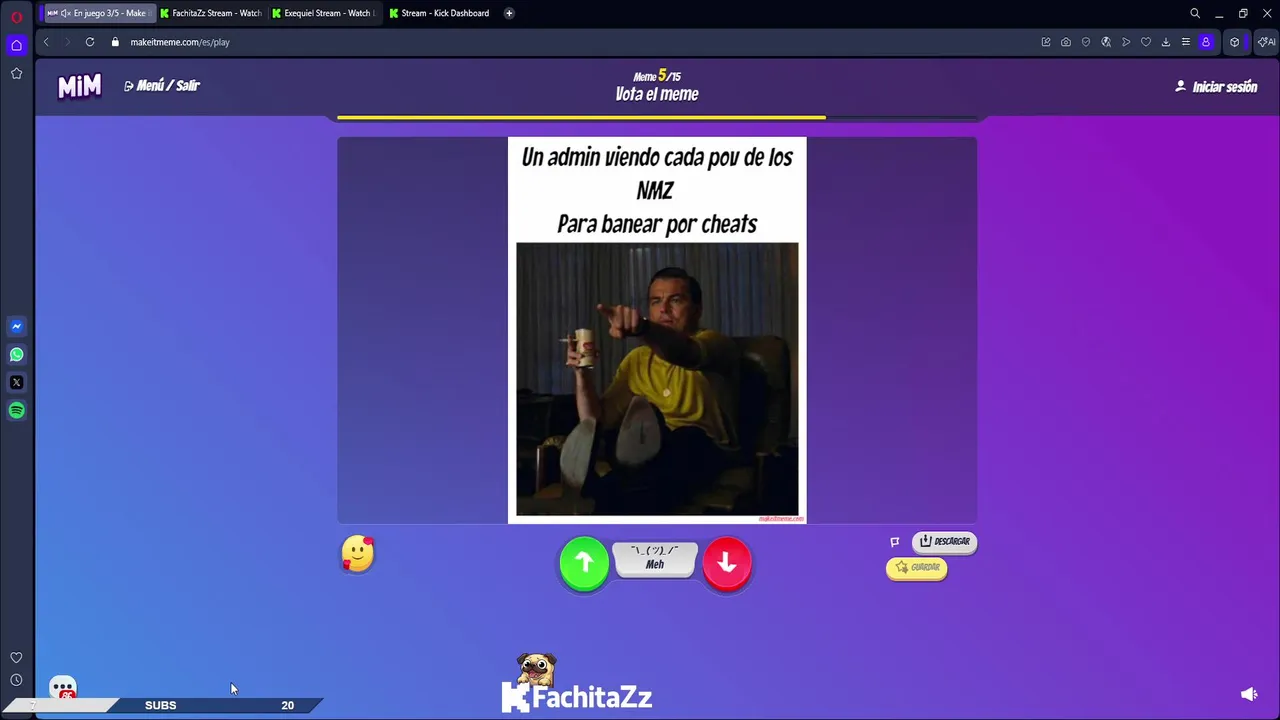Click Iniciar sesión

click(x=1216, y=87)
